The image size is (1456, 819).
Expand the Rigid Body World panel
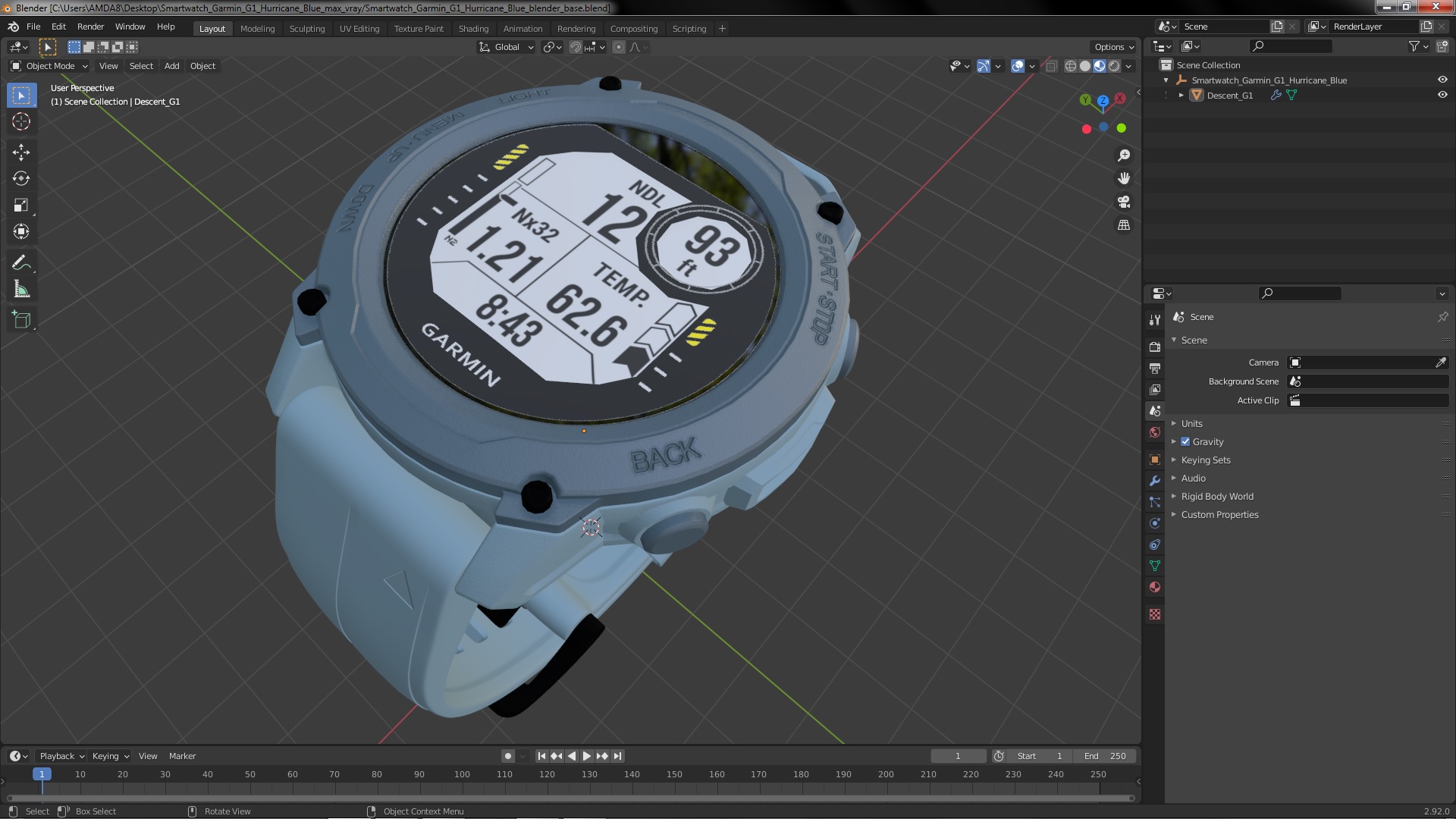click(1216, 496)
